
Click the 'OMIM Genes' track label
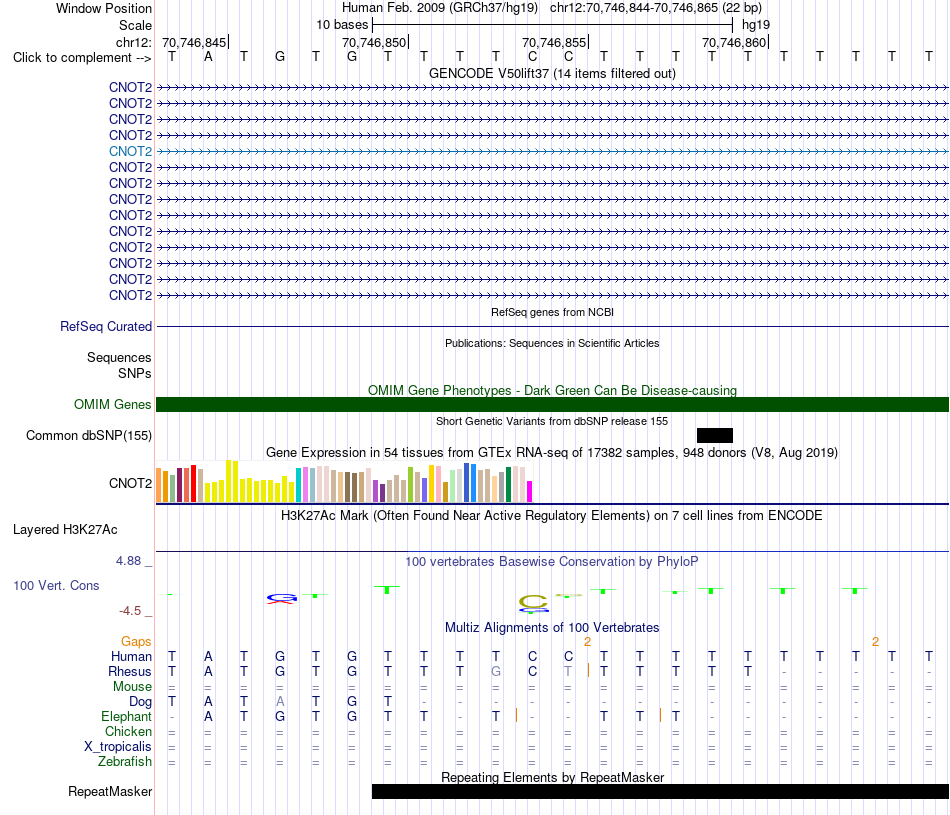pos(112,405)
